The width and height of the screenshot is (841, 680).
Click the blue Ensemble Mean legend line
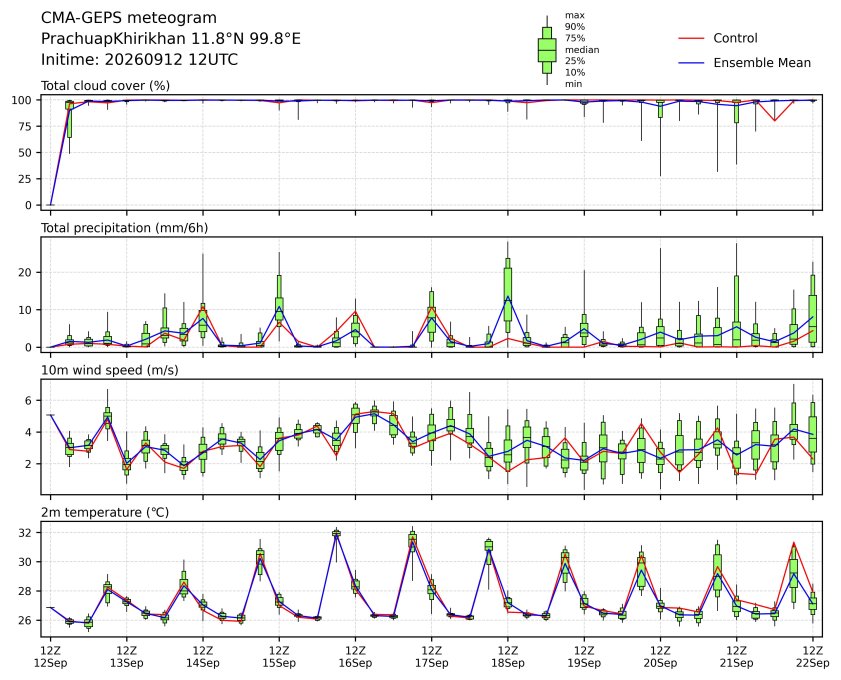point(691,63)
